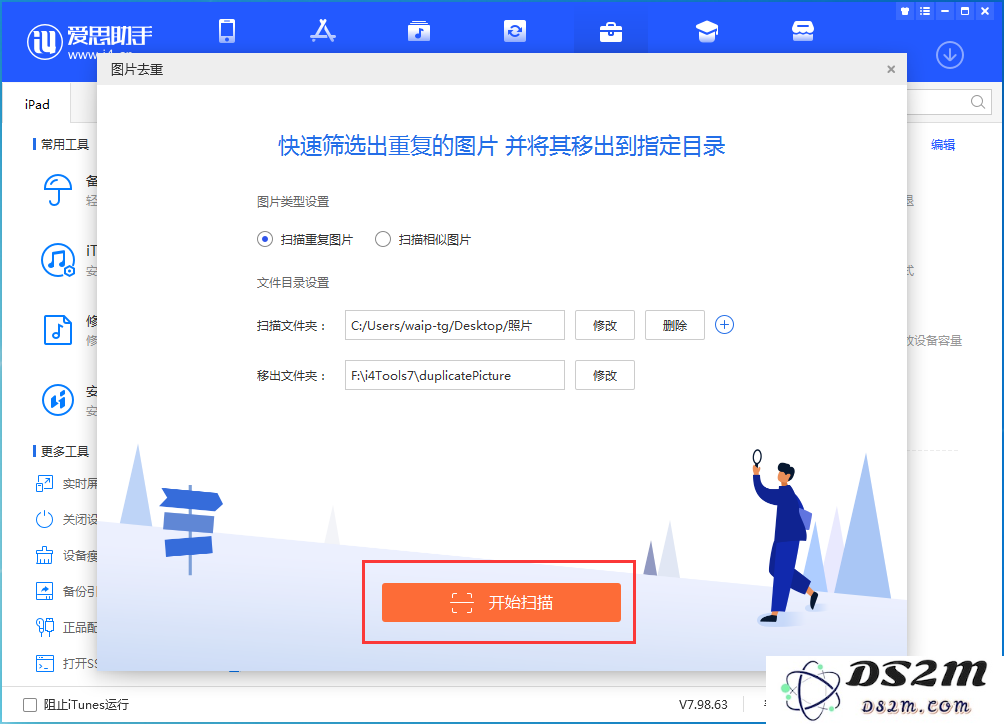Screen dimensions: 1004x724
Task: Select 扫描重复图片 radio option
Action: [x=305, y=239]
